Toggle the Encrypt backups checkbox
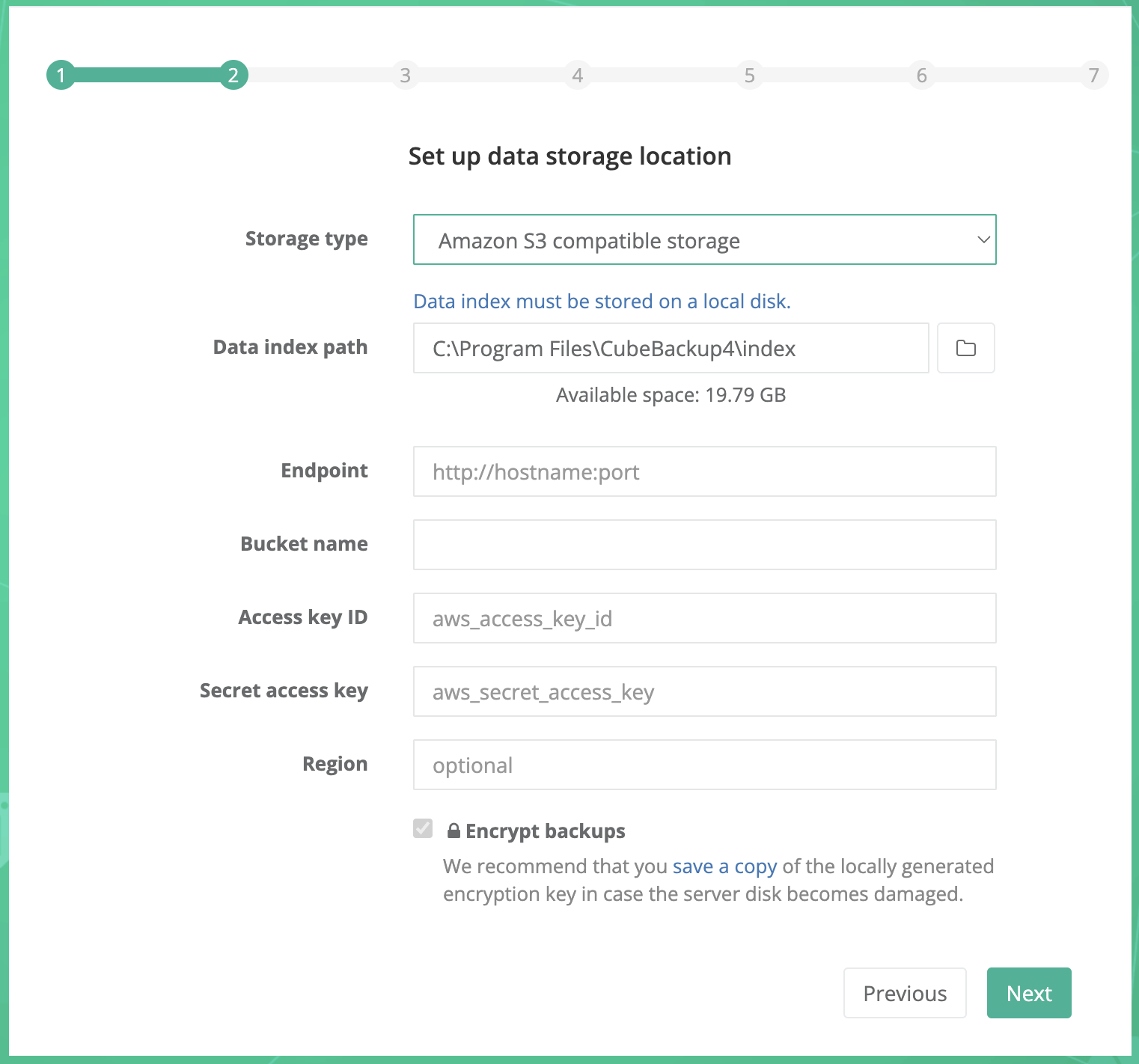This screenshot has width=1139, height=1064. click(423, 828)
